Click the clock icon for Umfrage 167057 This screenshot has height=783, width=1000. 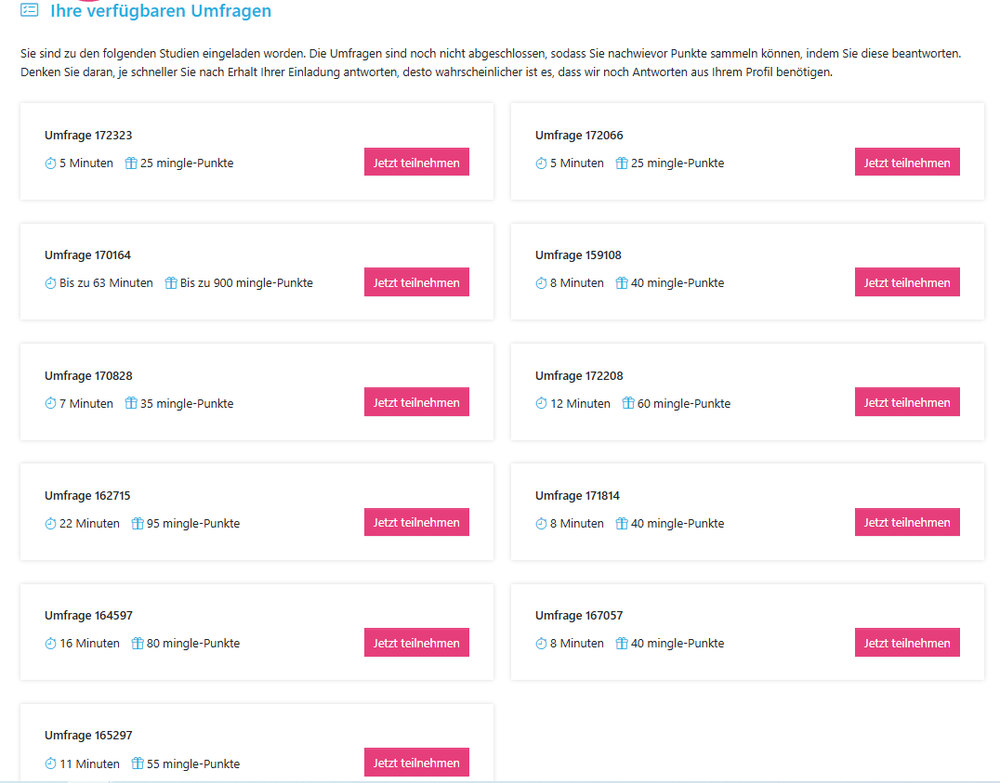tap(541, 643)
